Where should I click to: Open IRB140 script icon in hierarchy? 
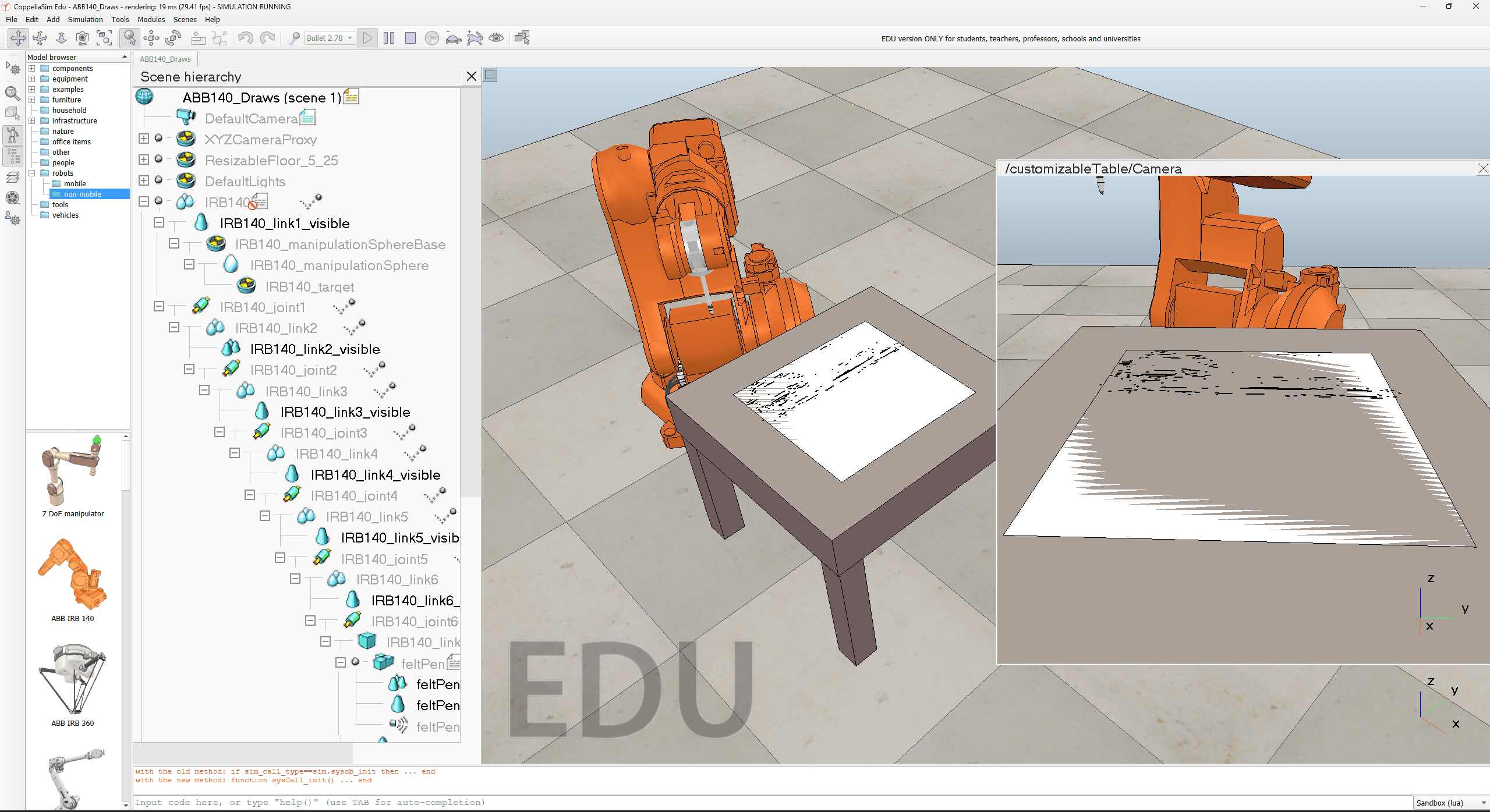[259, 201]
